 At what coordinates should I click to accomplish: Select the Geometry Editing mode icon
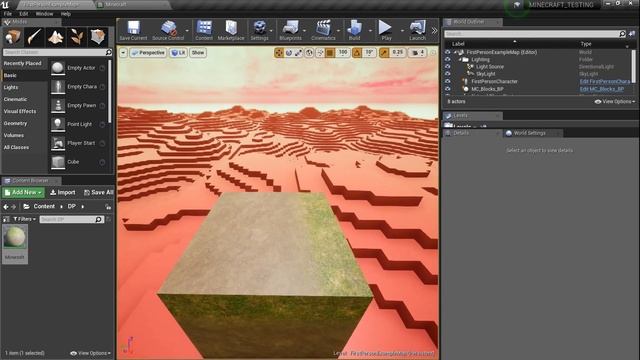pos(98,37)
